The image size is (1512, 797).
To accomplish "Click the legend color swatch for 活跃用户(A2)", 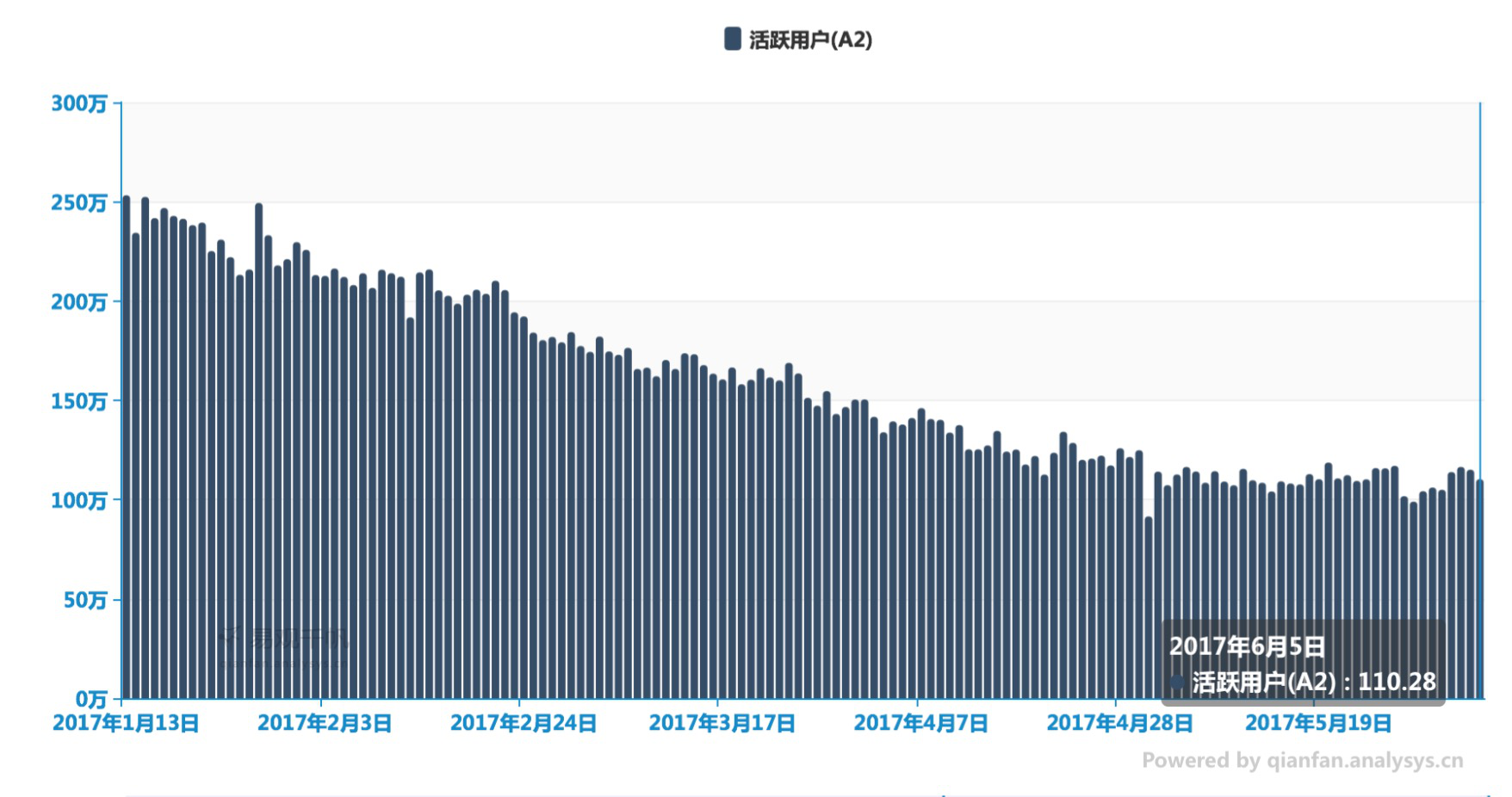I will pos(732,39).
